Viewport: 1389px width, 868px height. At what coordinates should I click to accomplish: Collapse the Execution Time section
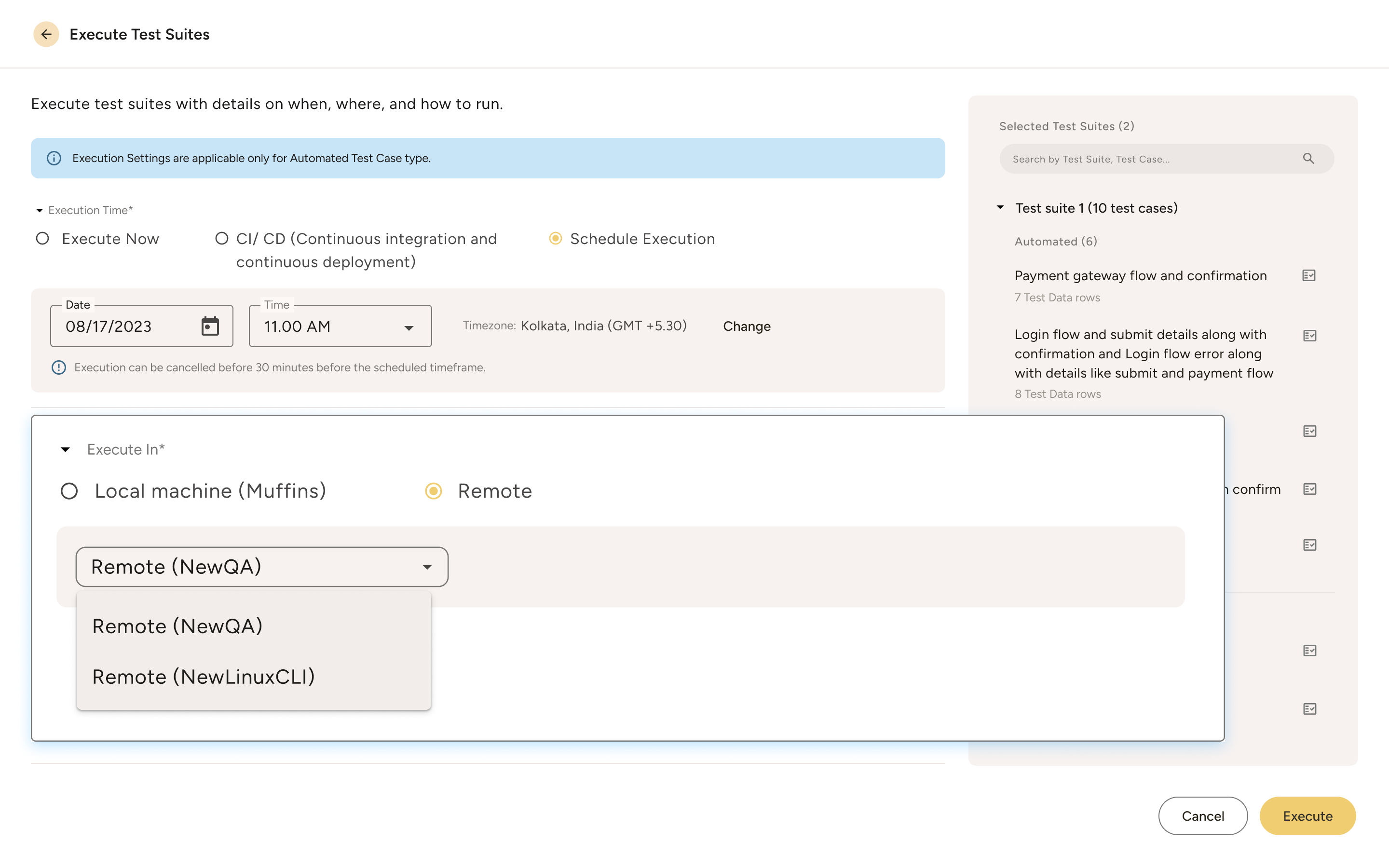39,210
